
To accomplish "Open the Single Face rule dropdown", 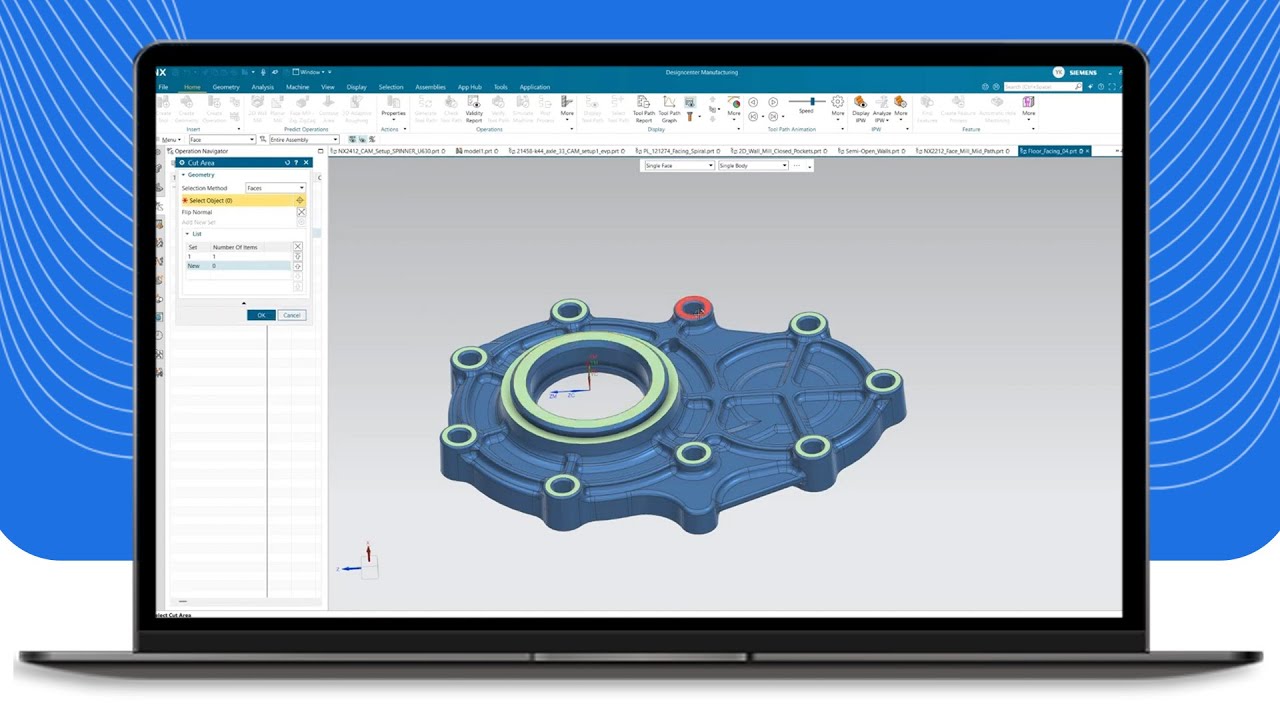I will point(678,165).
